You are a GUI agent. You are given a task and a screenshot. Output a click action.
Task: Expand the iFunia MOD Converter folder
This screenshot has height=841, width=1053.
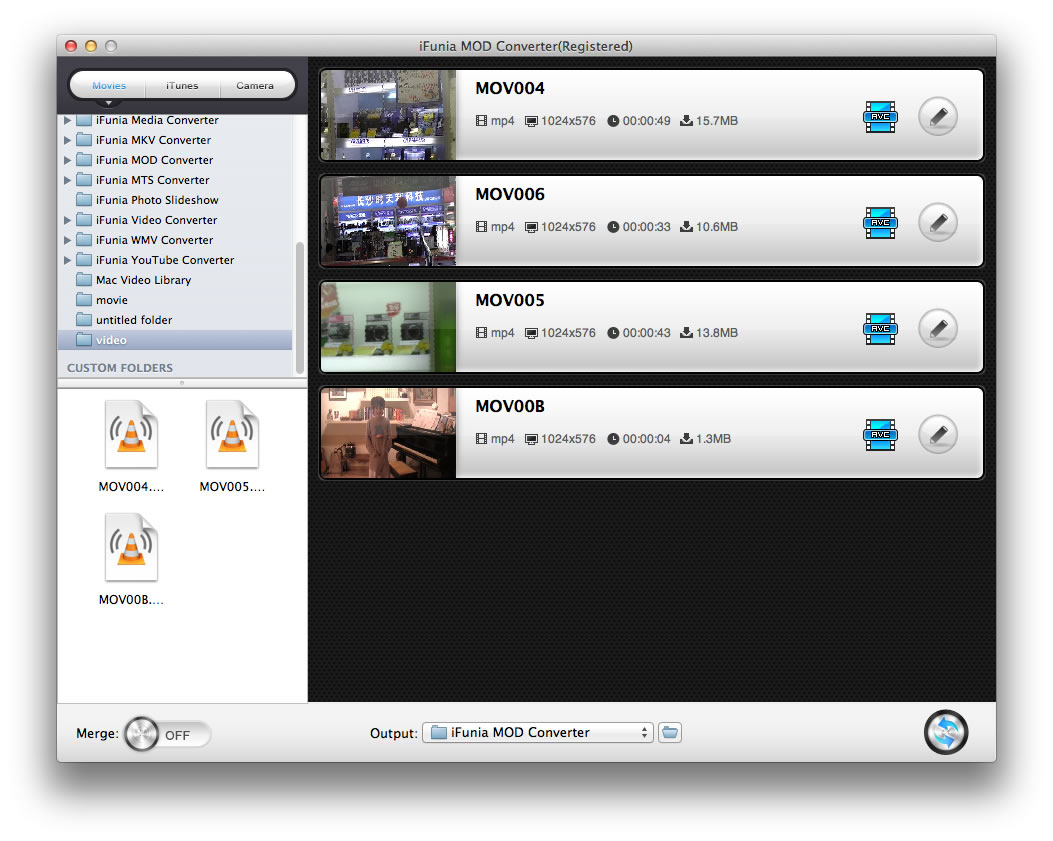[67, 161]
